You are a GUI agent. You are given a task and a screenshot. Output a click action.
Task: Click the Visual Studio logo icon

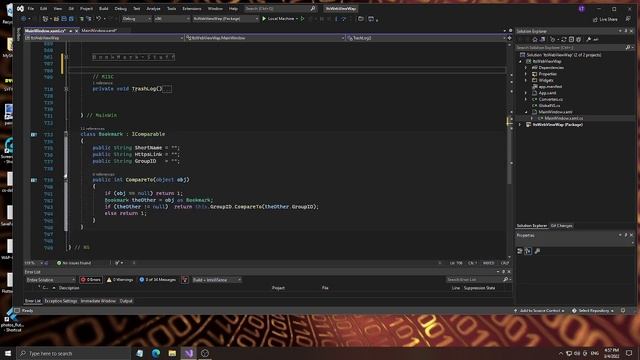pyautogui.click(x=20, y=9)
